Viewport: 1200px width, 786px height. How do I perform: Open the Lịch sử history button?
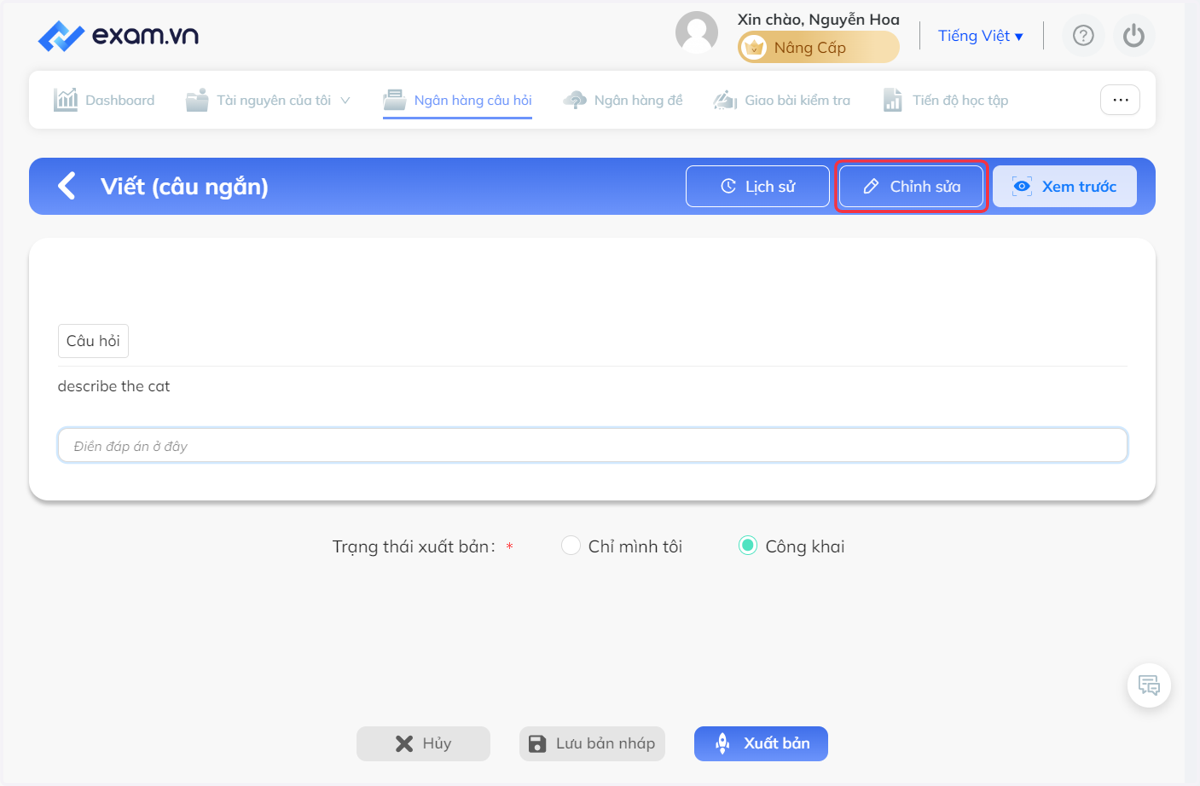(x=758, y=186)
